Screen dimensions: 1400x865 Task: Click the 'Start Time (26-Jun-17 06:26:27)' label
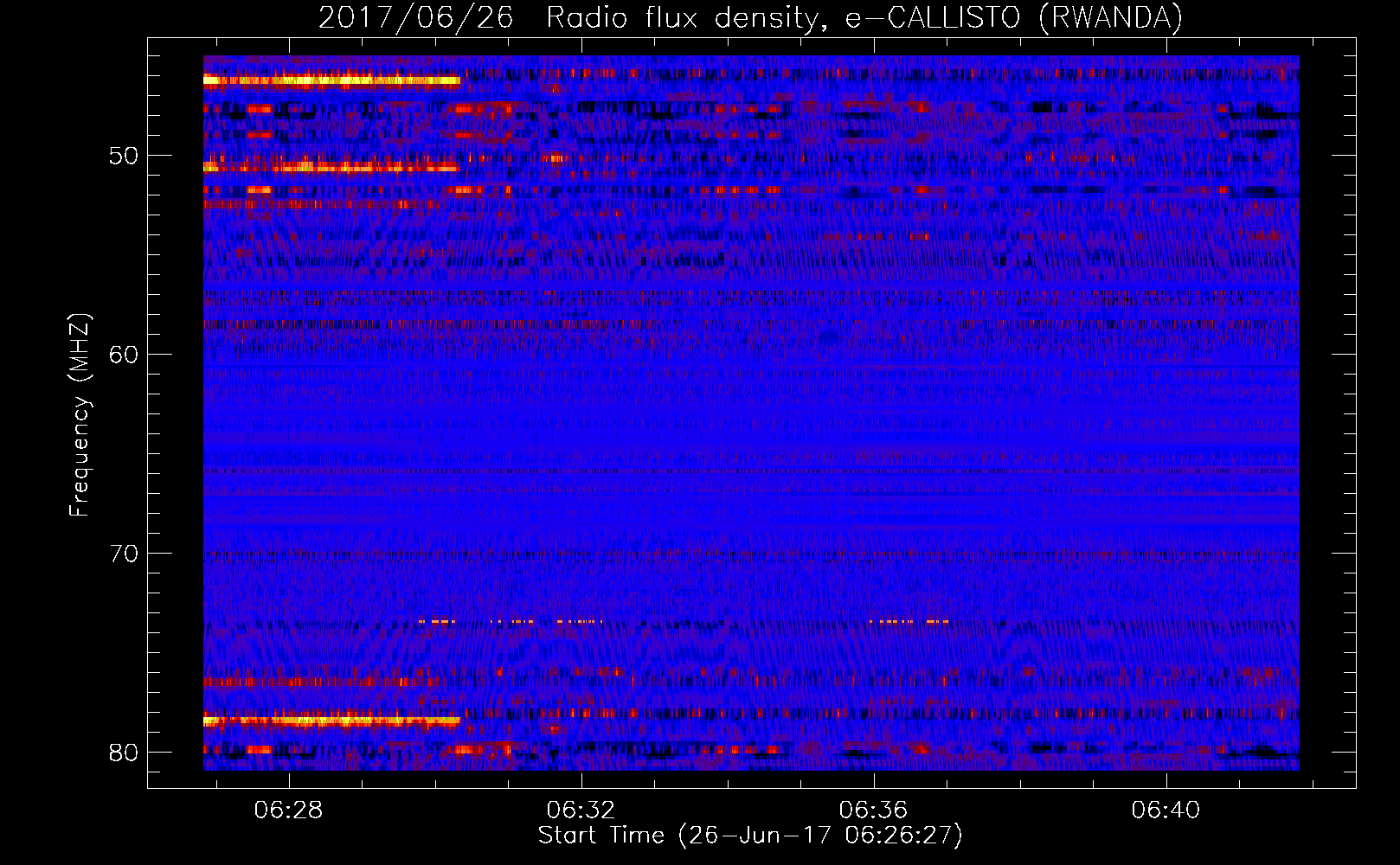pos(750,836)
